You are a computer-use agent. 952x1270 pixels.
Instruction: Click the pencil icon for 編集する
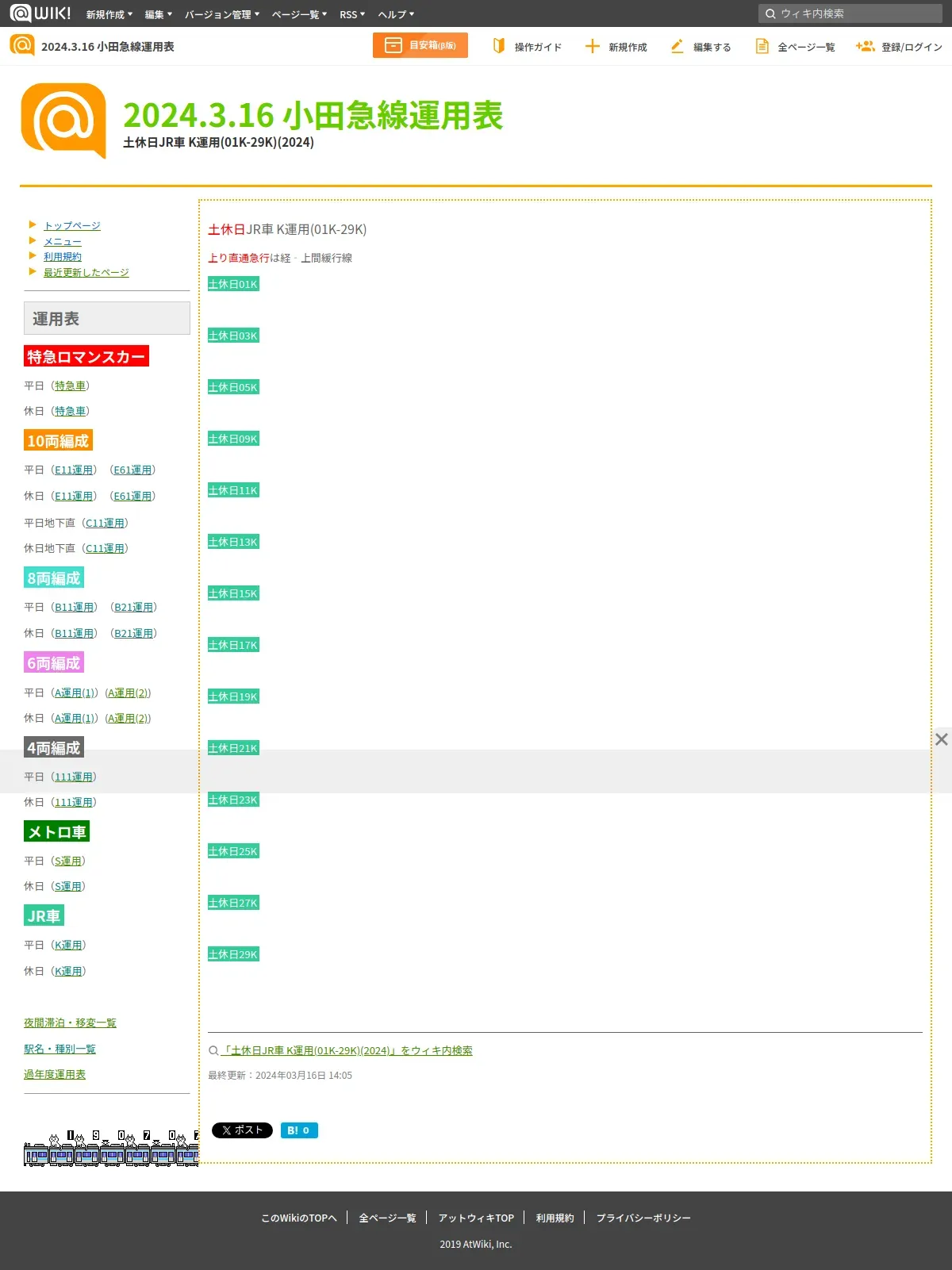[x=677, y=46]
